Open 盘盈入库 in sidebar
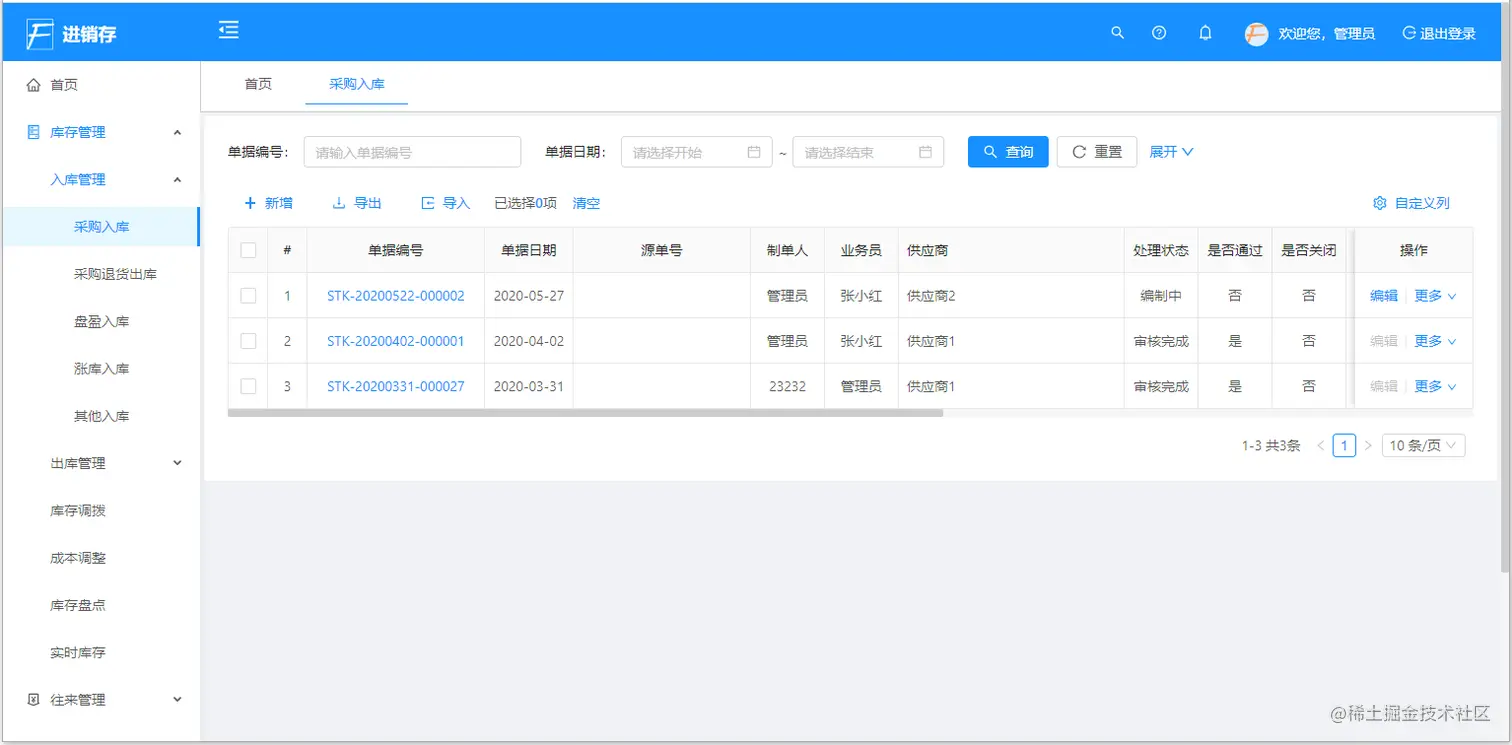 click(100, 322)
